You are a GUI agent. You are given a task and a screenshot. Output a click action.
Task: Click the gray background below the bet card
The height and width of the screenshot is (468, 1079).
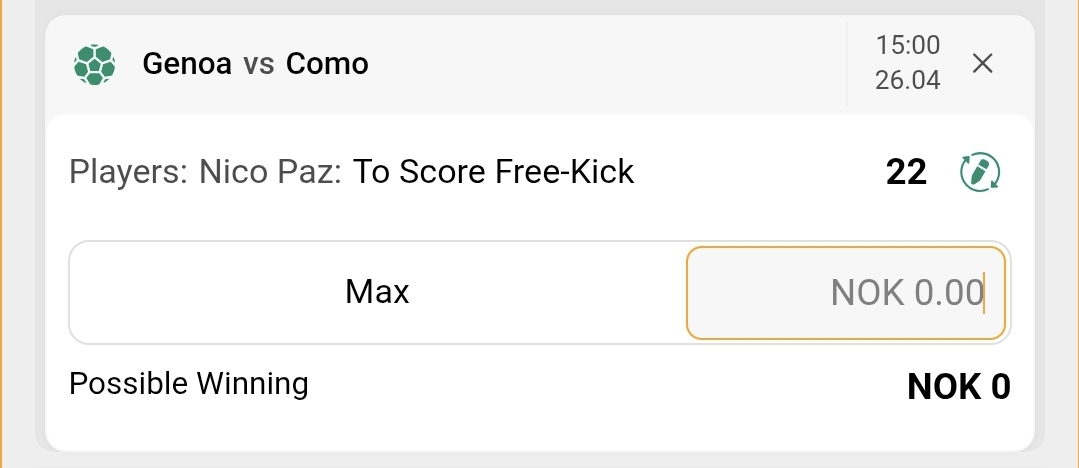point(540,460)
